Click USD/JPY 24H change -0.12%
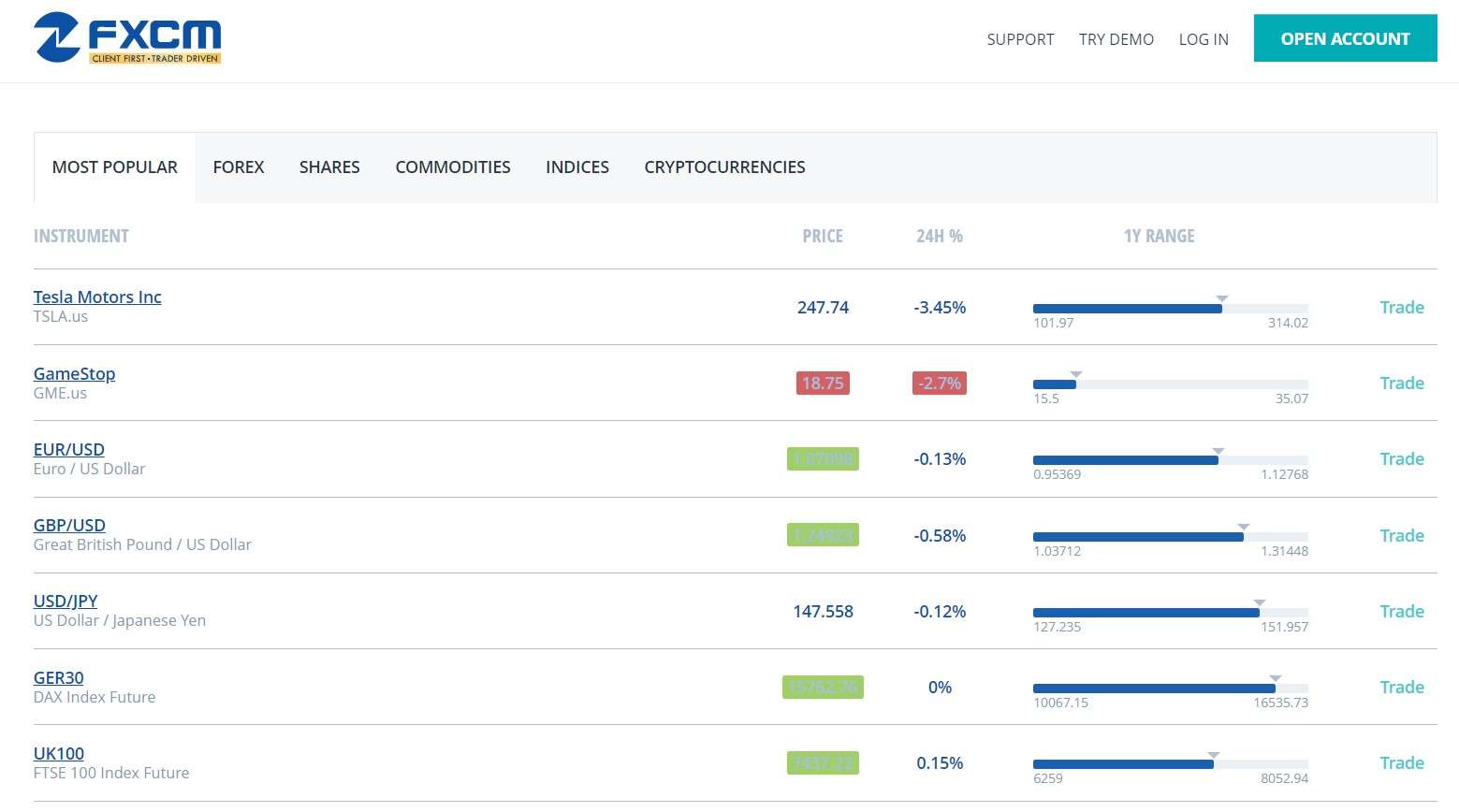 click(940, 611)
